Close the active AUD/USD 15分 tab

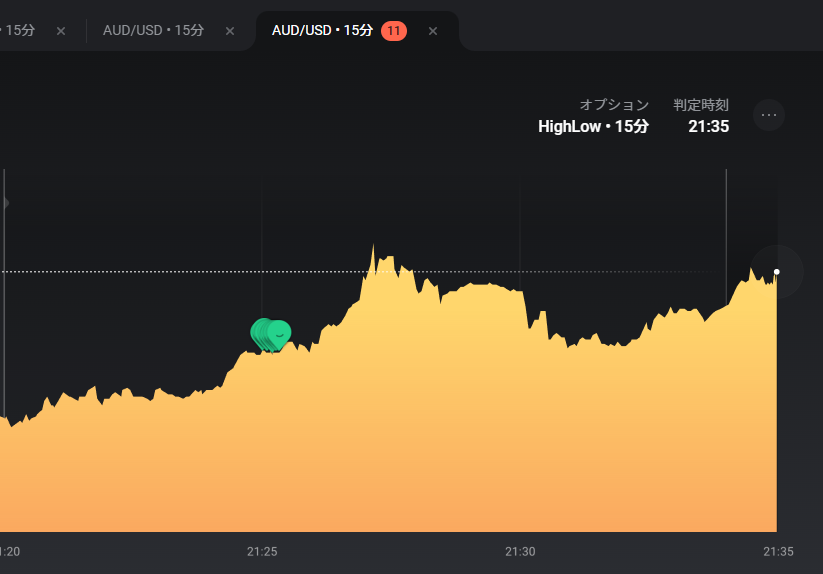[432, 31]
